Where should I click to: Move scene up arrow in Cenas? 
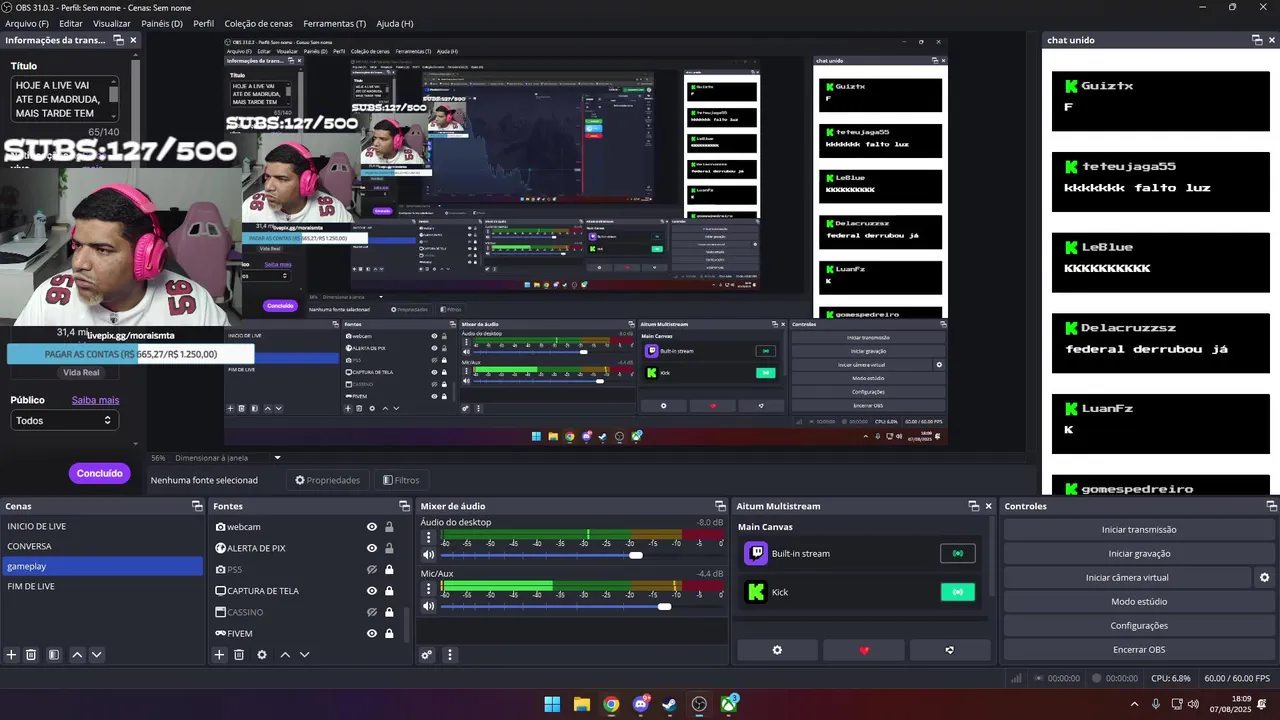pyautogui.click(x=77, y=655)
